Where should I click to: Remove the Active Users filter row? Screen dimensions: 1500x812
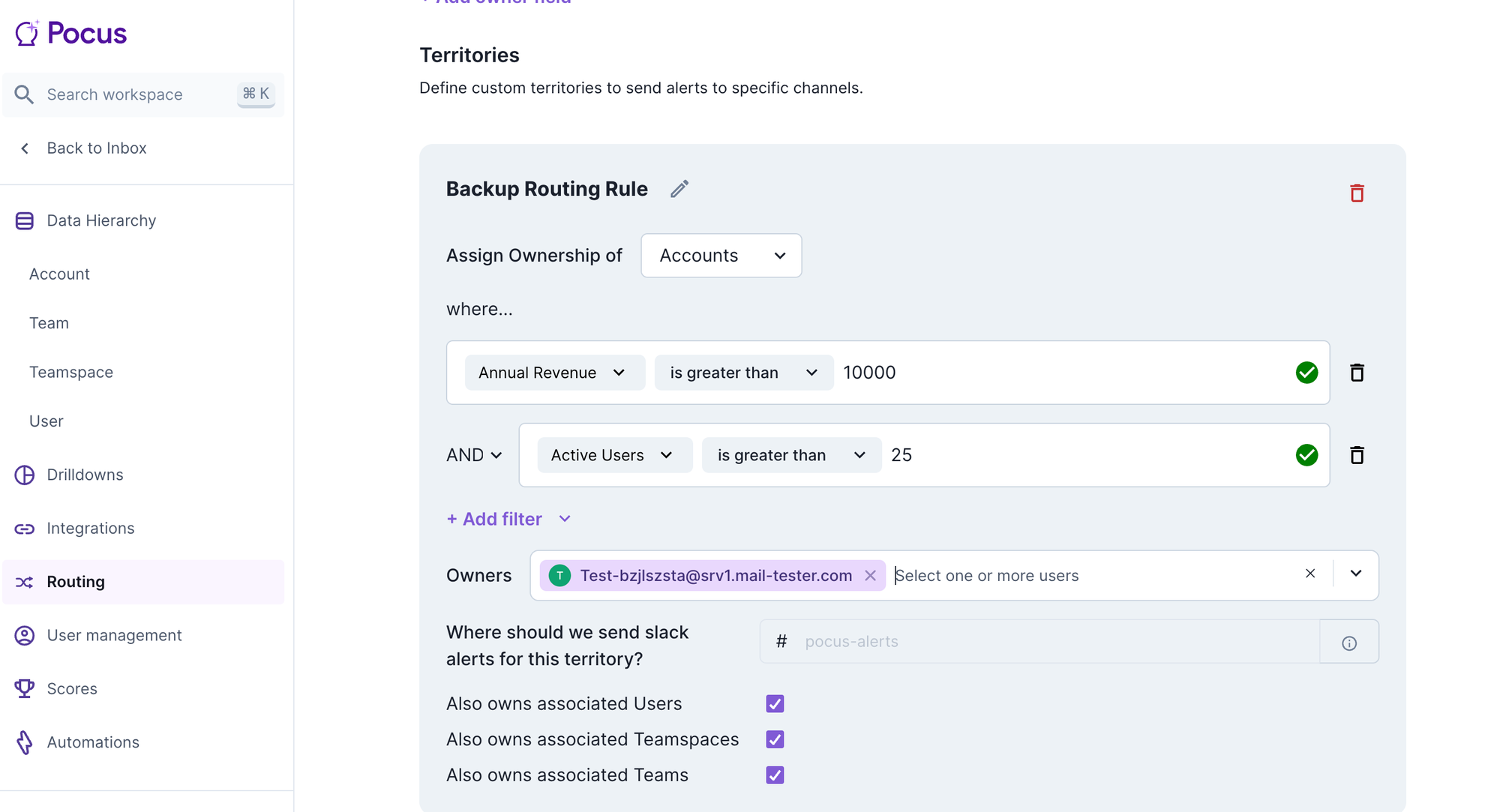coord(1356,455)
